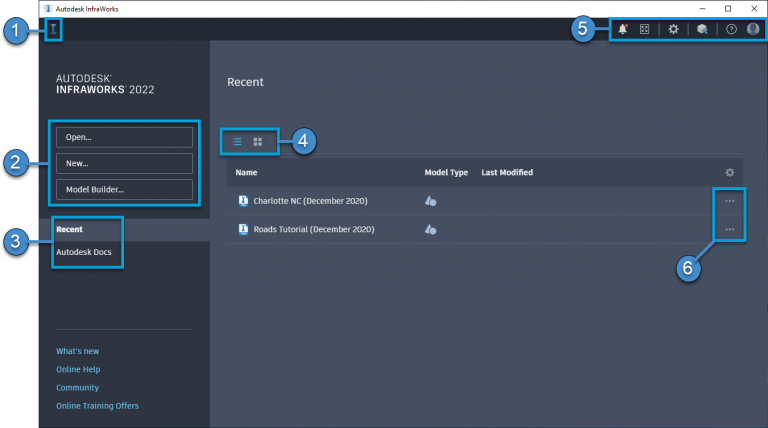Switch to grid tile view
Viewport: 768px width, 428px height.
pos(258,142)
